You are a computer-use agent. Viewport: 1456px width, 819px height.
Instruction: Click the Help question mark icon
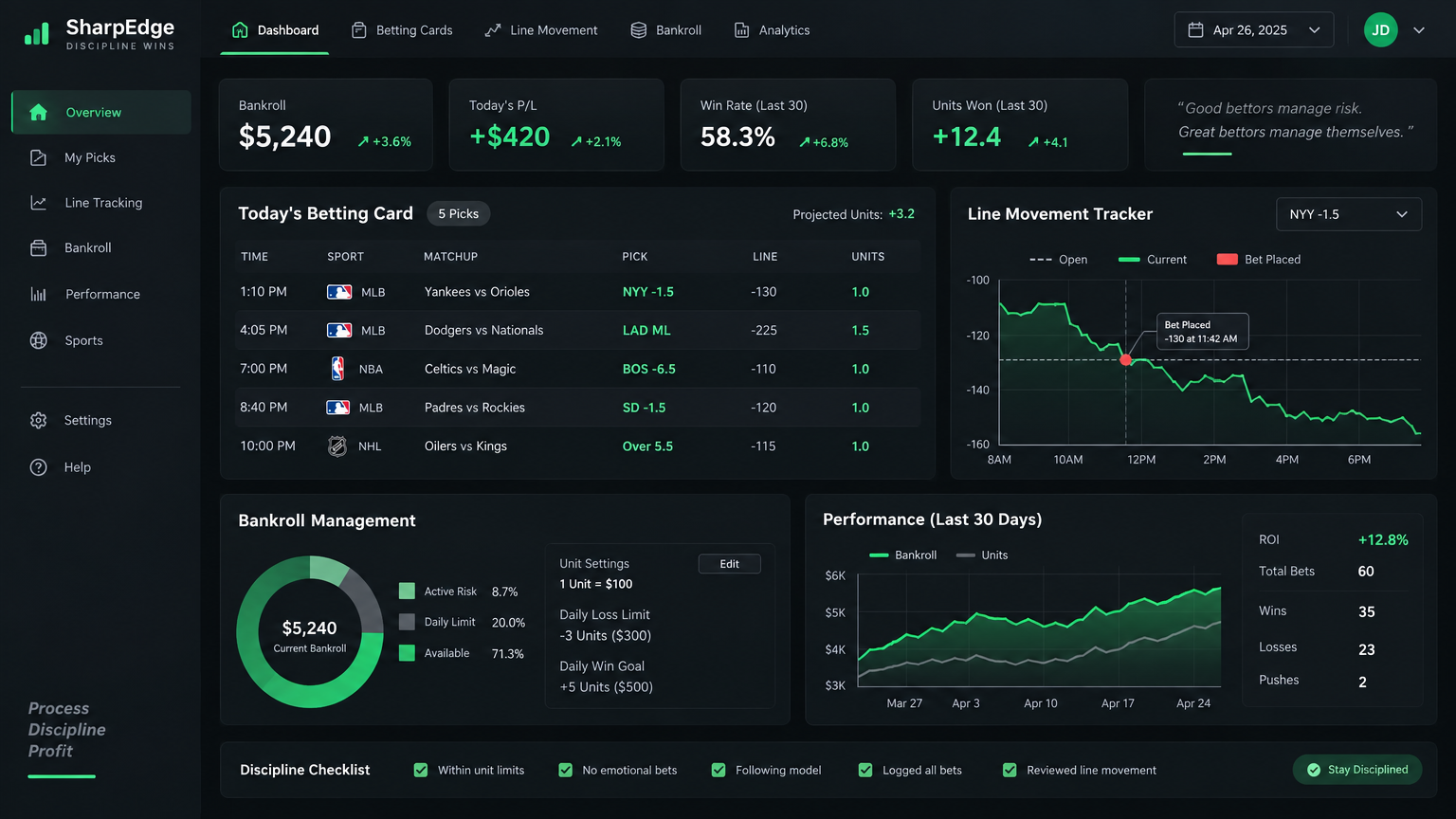pos(38,467)
